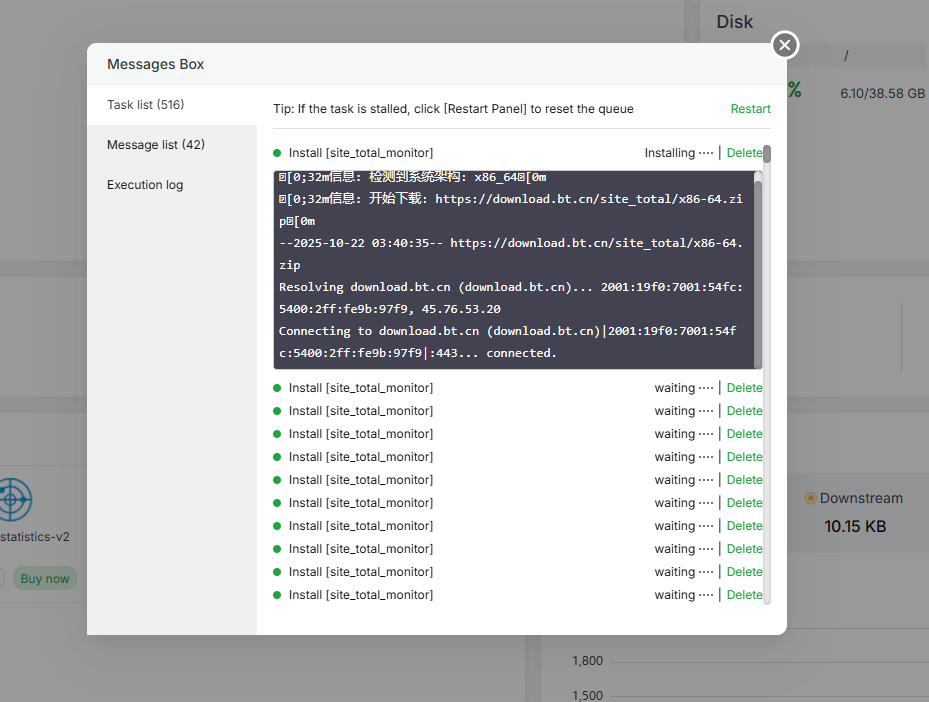
Task: Click green status dot of first waiting task
Action: [277, 388]
